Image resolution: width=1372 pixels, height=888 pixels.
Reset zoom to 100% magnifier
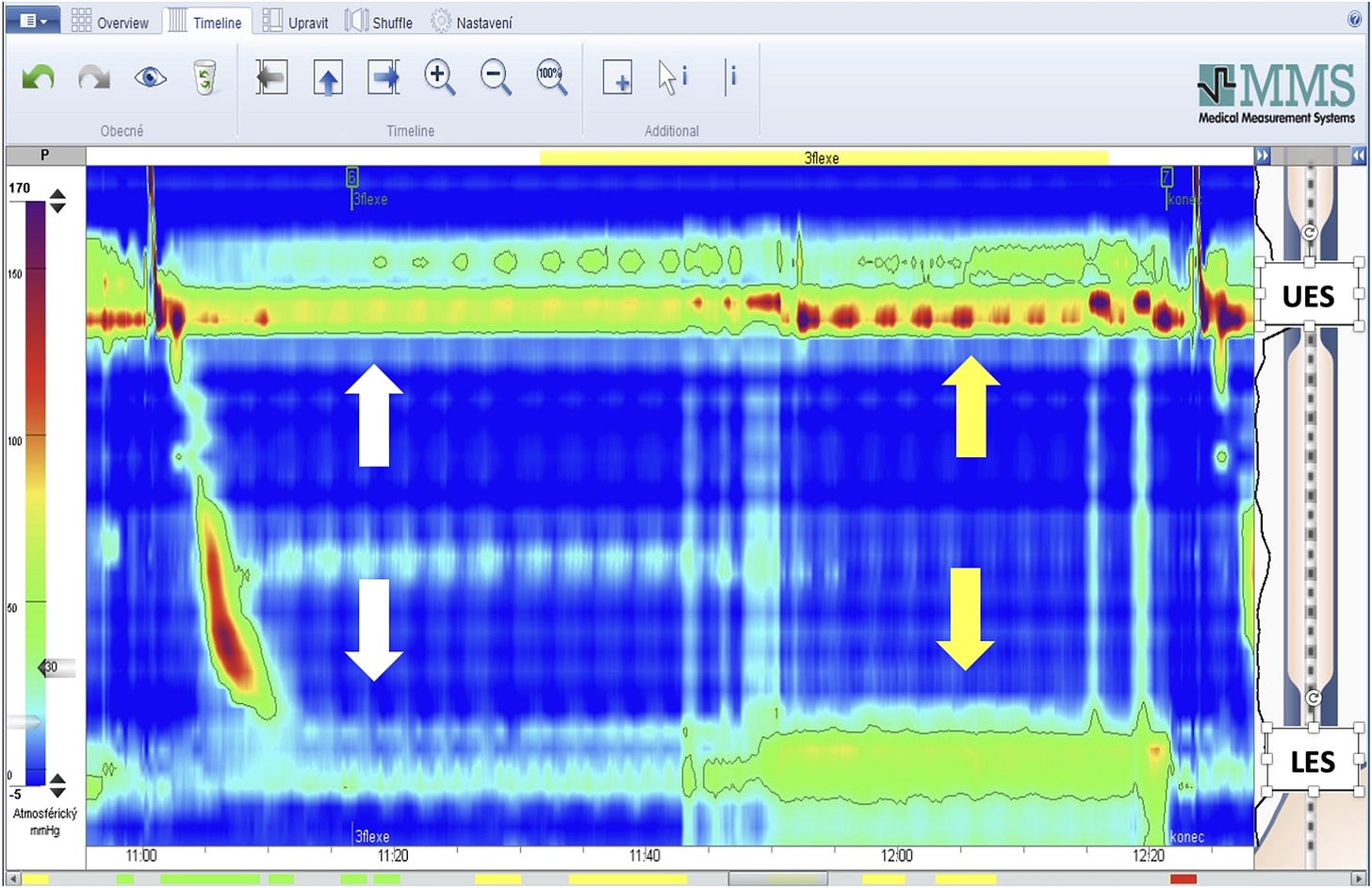(x=552, y=77)
